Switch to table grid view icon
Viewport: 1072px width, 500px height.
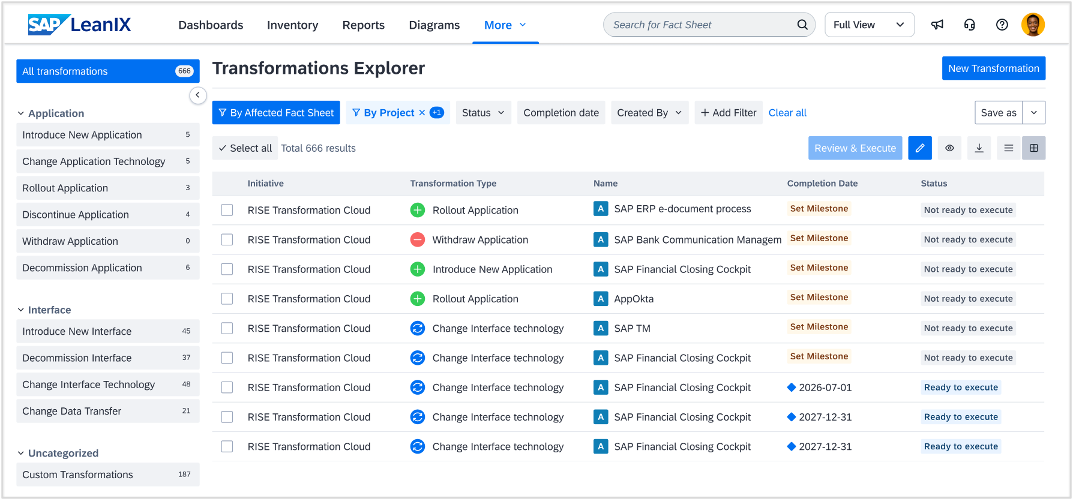1034,148
